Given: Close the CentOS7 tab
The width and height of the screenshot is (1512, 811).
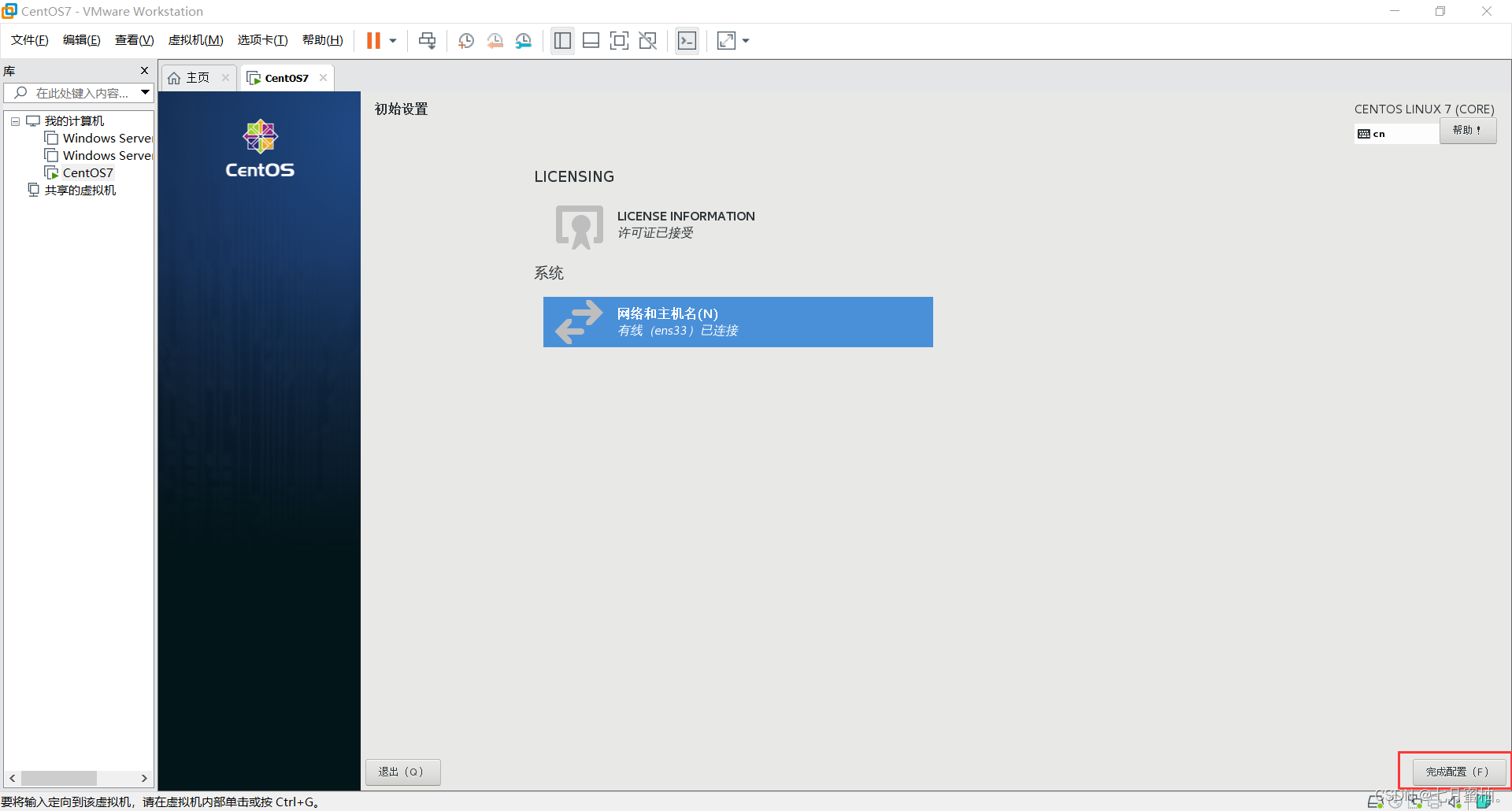Looking at the screenshot, I should [323, 78].
